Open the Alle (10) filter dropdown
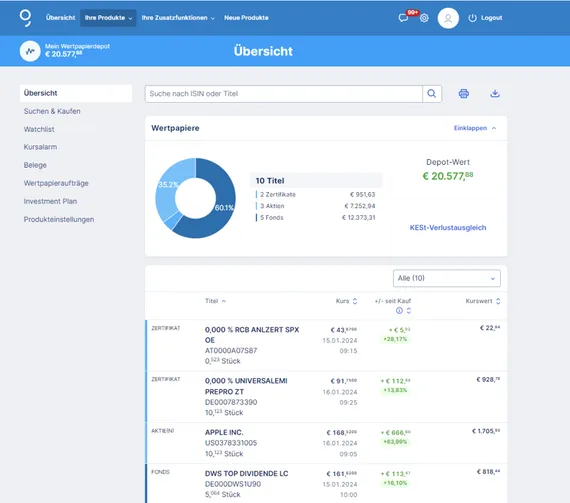570x503 pixels. pos(446,278)
